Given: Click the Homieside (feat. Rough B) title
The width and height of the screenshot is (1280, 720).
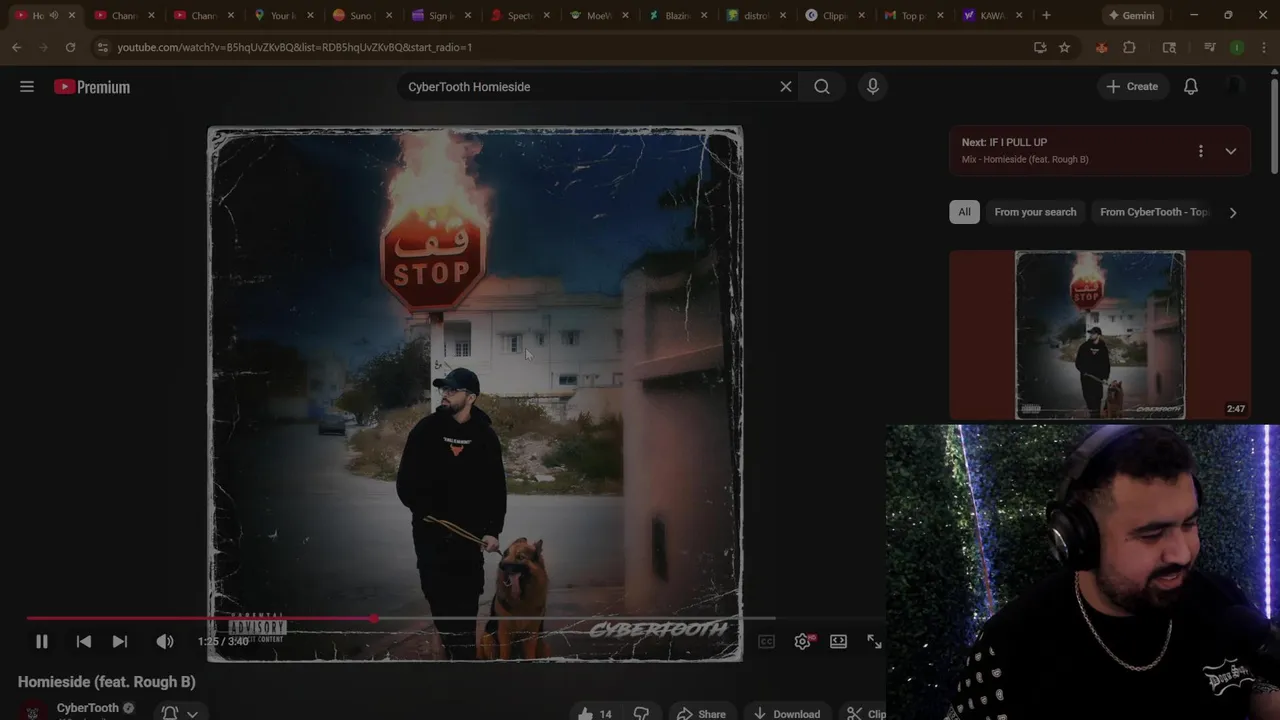Looking at the screenshot, I should point(106,682).
